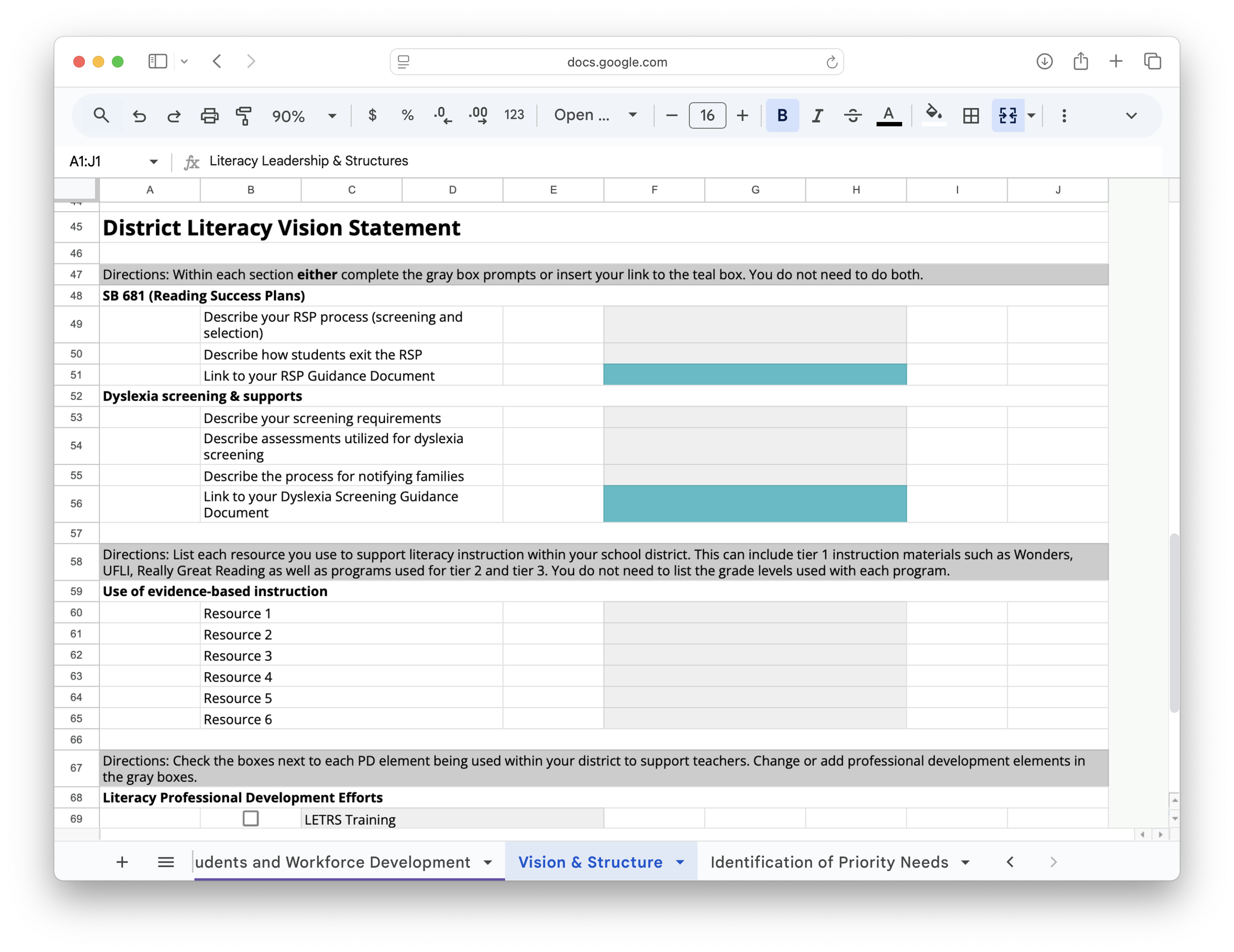
Task: Open the fill color picker
Action: [933, 114]
